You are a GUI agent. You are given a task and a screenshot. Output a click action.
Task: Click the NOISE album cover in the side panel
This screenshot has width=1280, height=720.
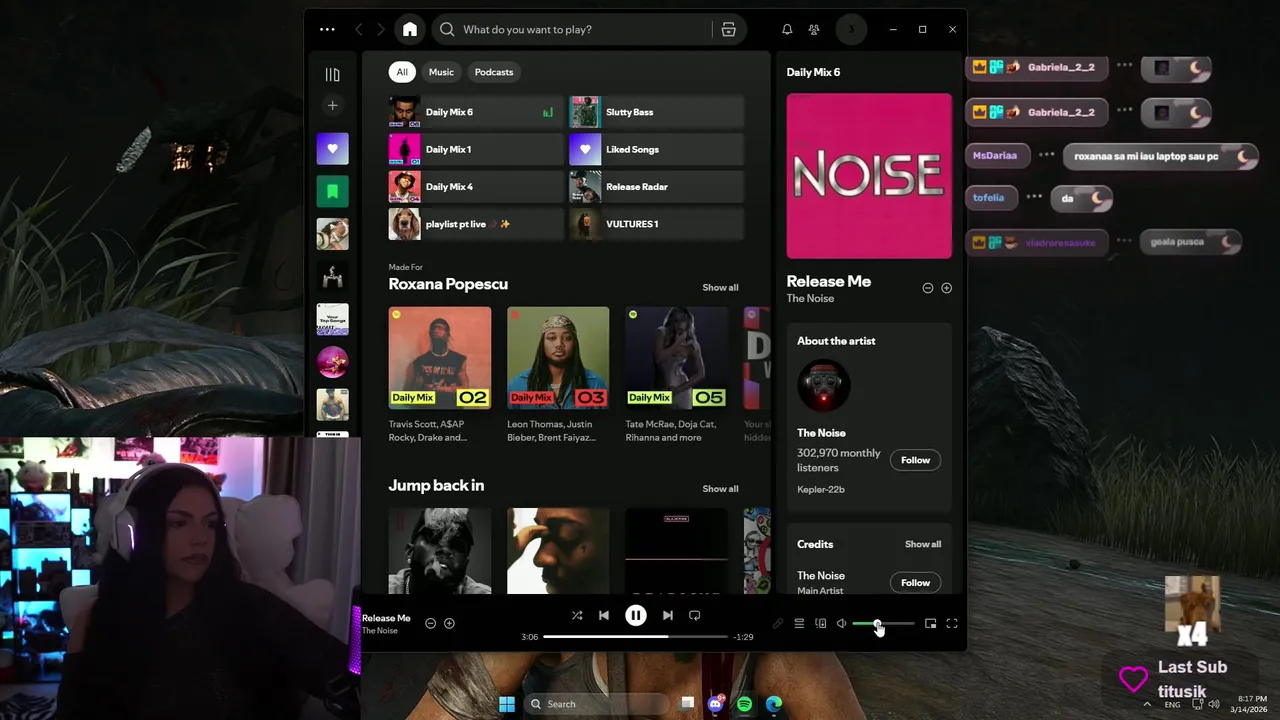[869, 176]
